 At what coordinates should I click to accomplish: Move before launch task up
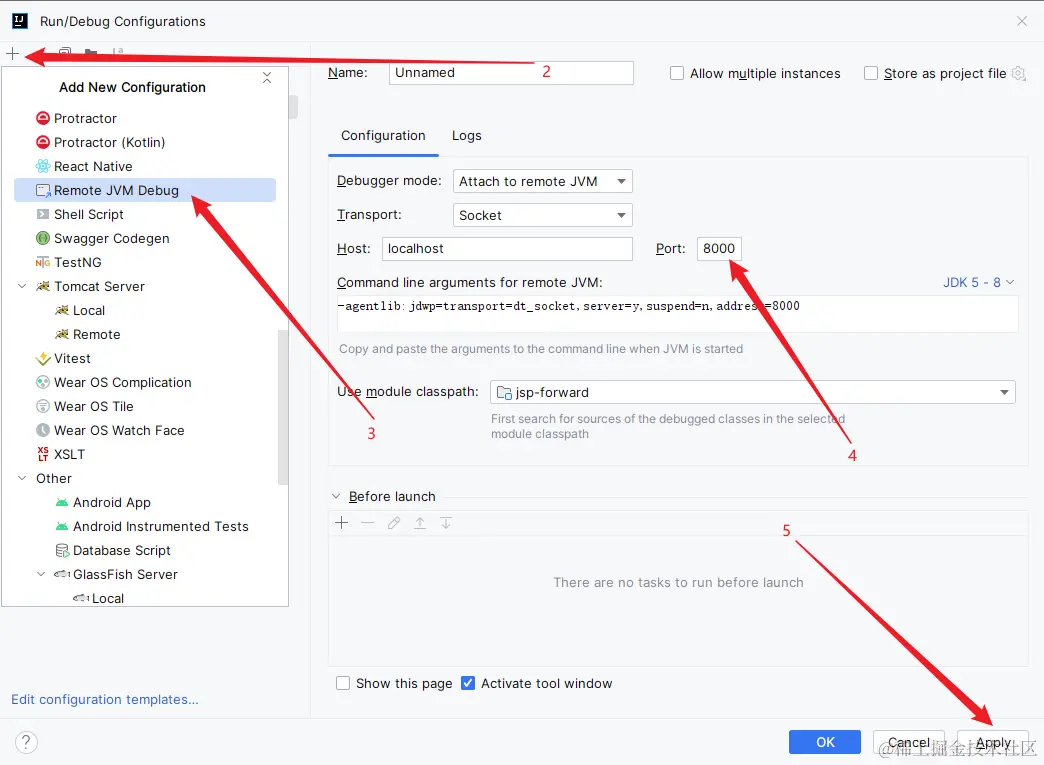click(419, 523)
